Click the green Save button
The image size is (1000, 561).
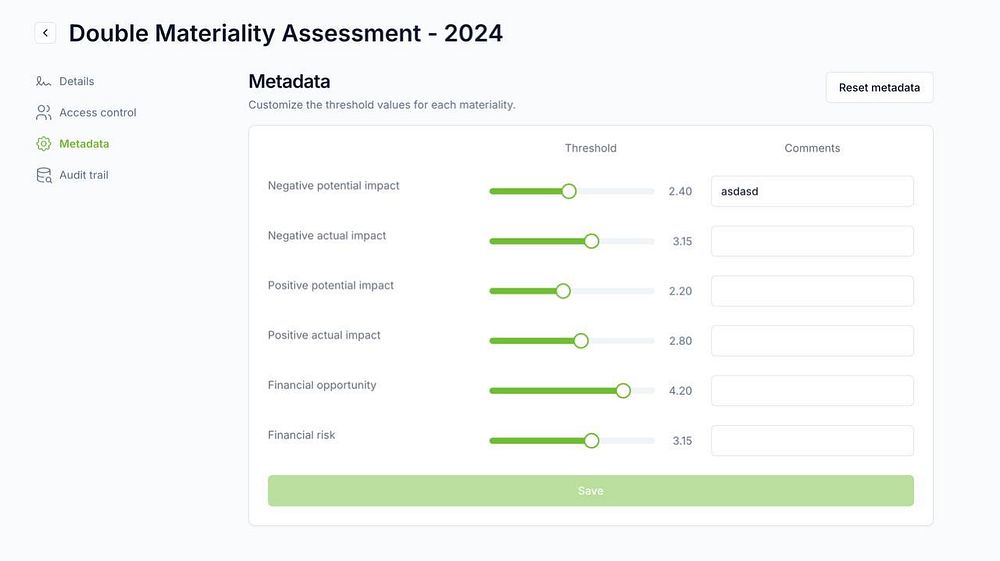[x=590, y=491]
